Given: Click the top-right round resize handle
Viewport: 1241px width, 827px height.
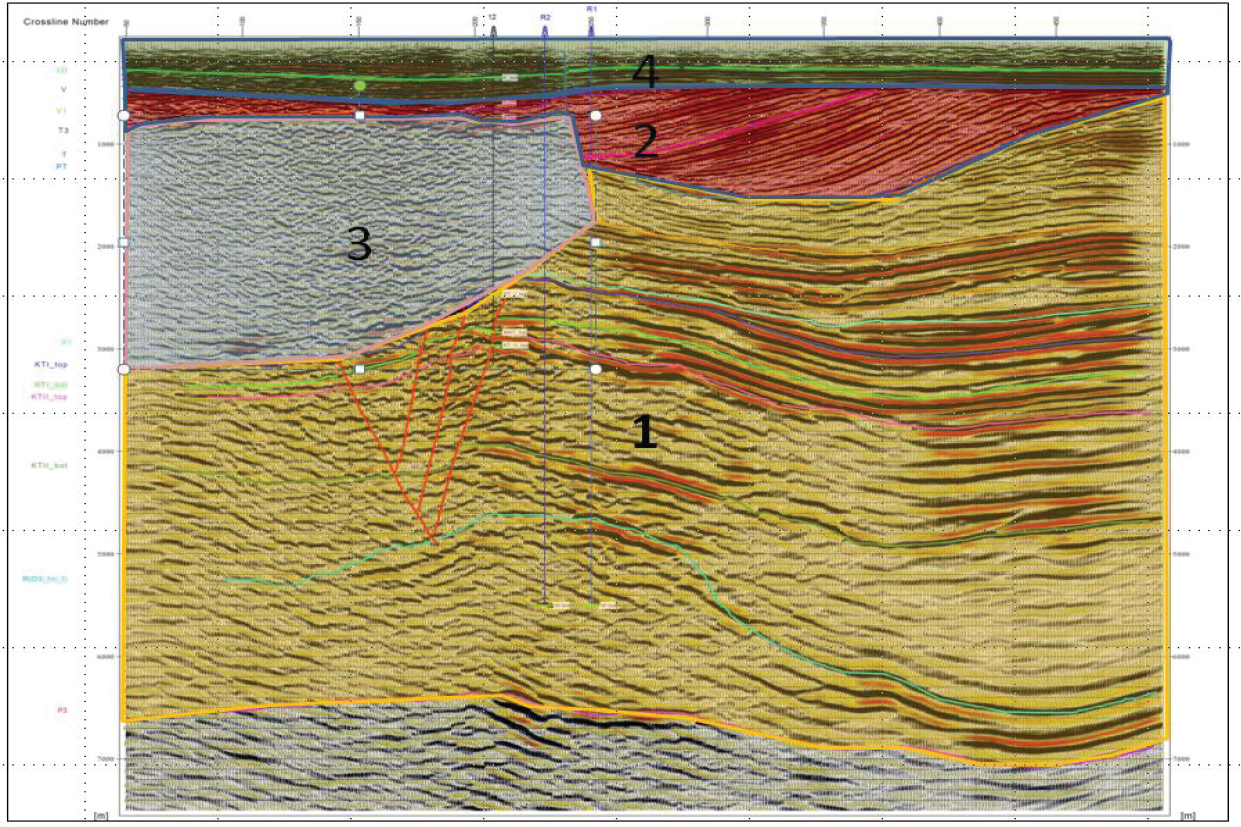Looking at the screenshot, I should tap(596, 116).
